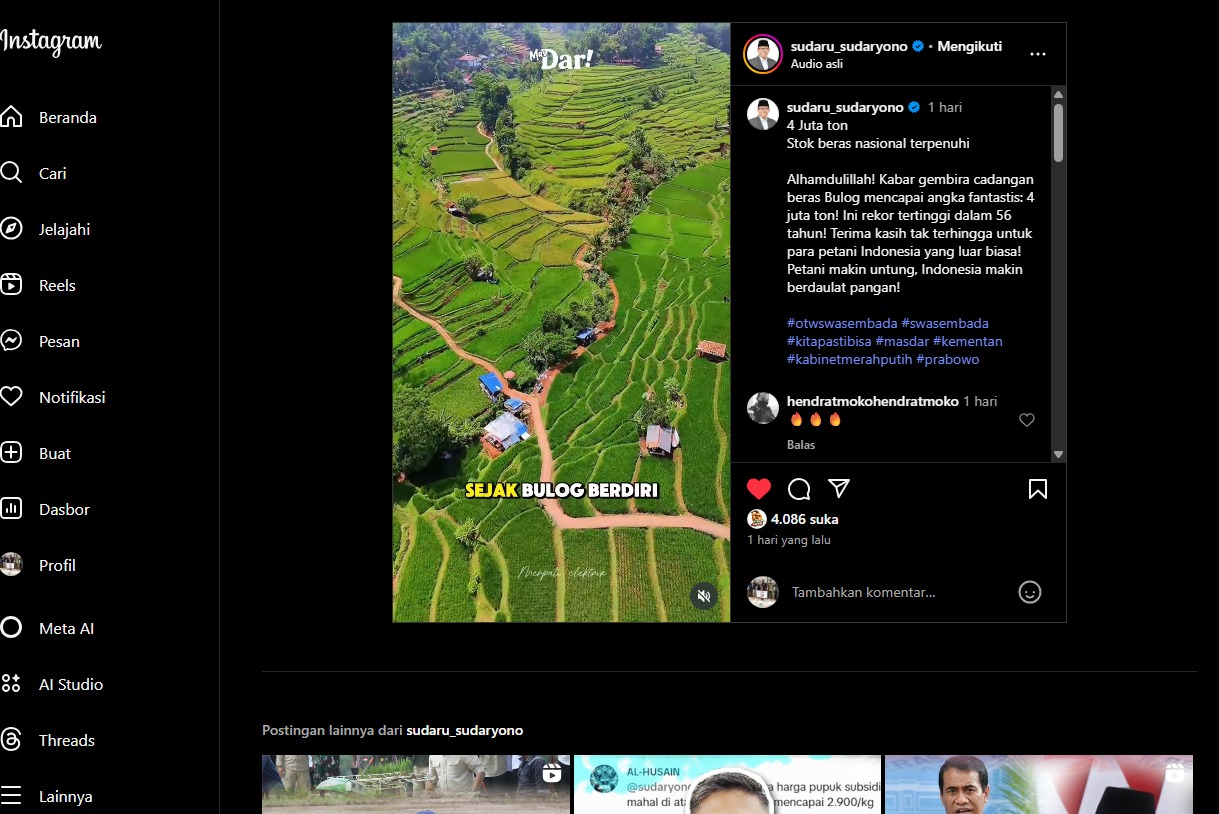
Task: Click the Cari magnifier icon
Action: point(11,173)
